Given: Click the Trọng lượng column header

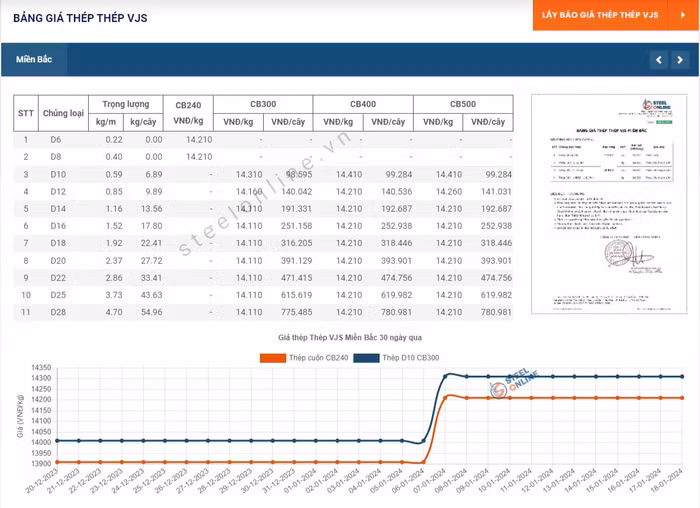Looking at the screenshot, I should pos(125,104).
